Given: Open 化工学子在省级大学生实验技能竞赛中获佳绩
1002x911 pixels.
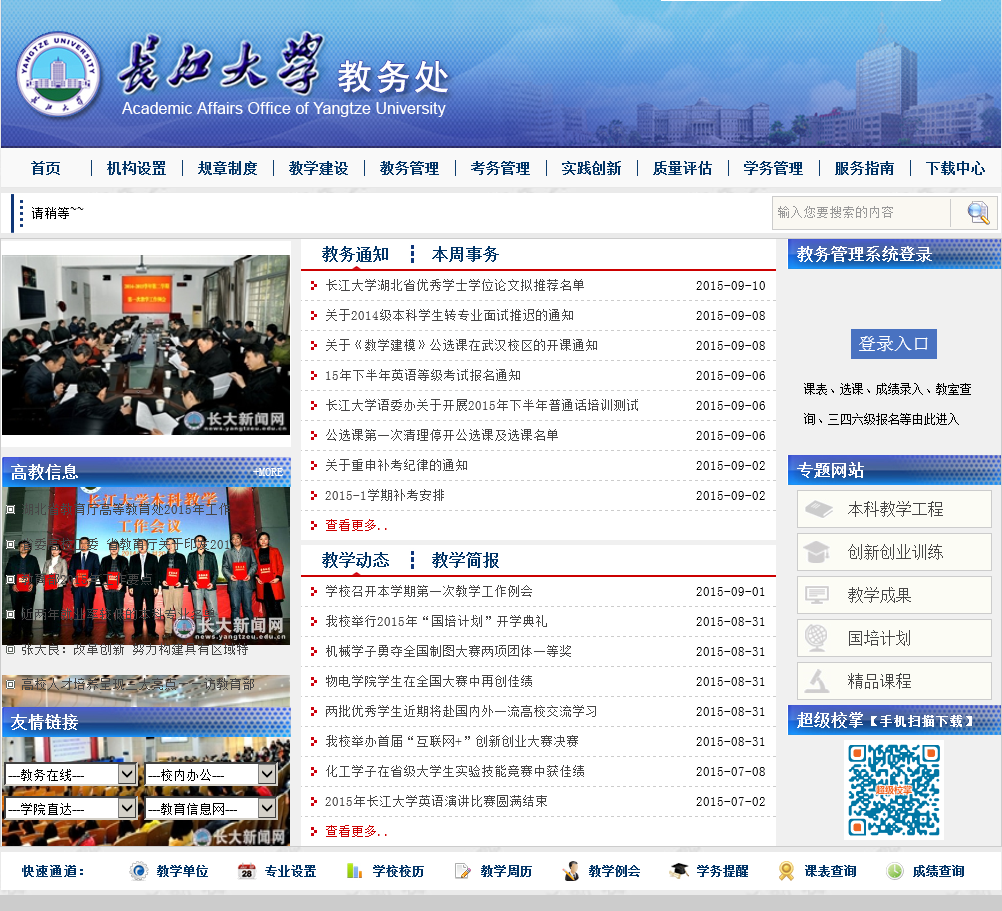Looking at the screenshot, I should pyautogui.click(x=455, y=771).
